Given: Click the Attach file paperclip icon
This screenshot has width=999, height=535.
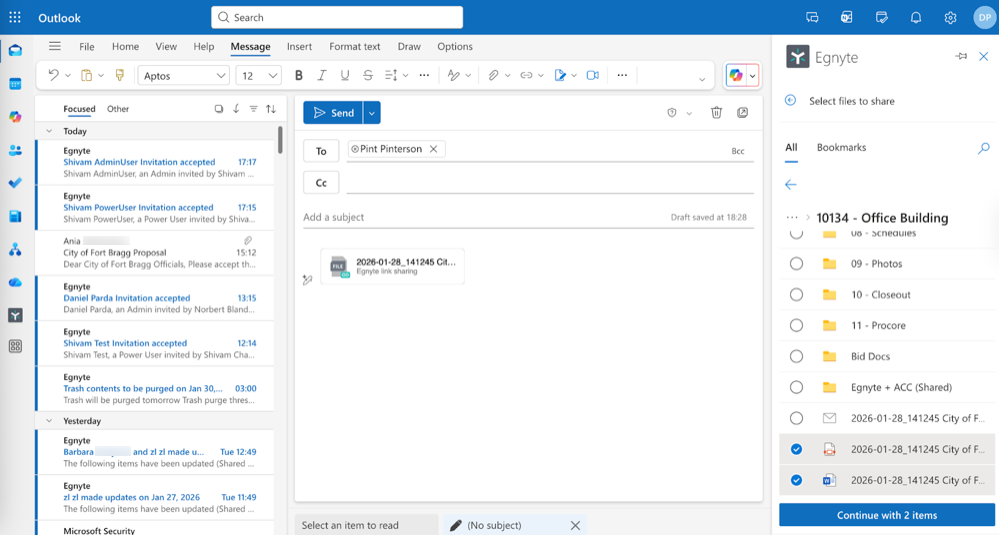Looking at the screenshot, I should [x=493, y=75].
